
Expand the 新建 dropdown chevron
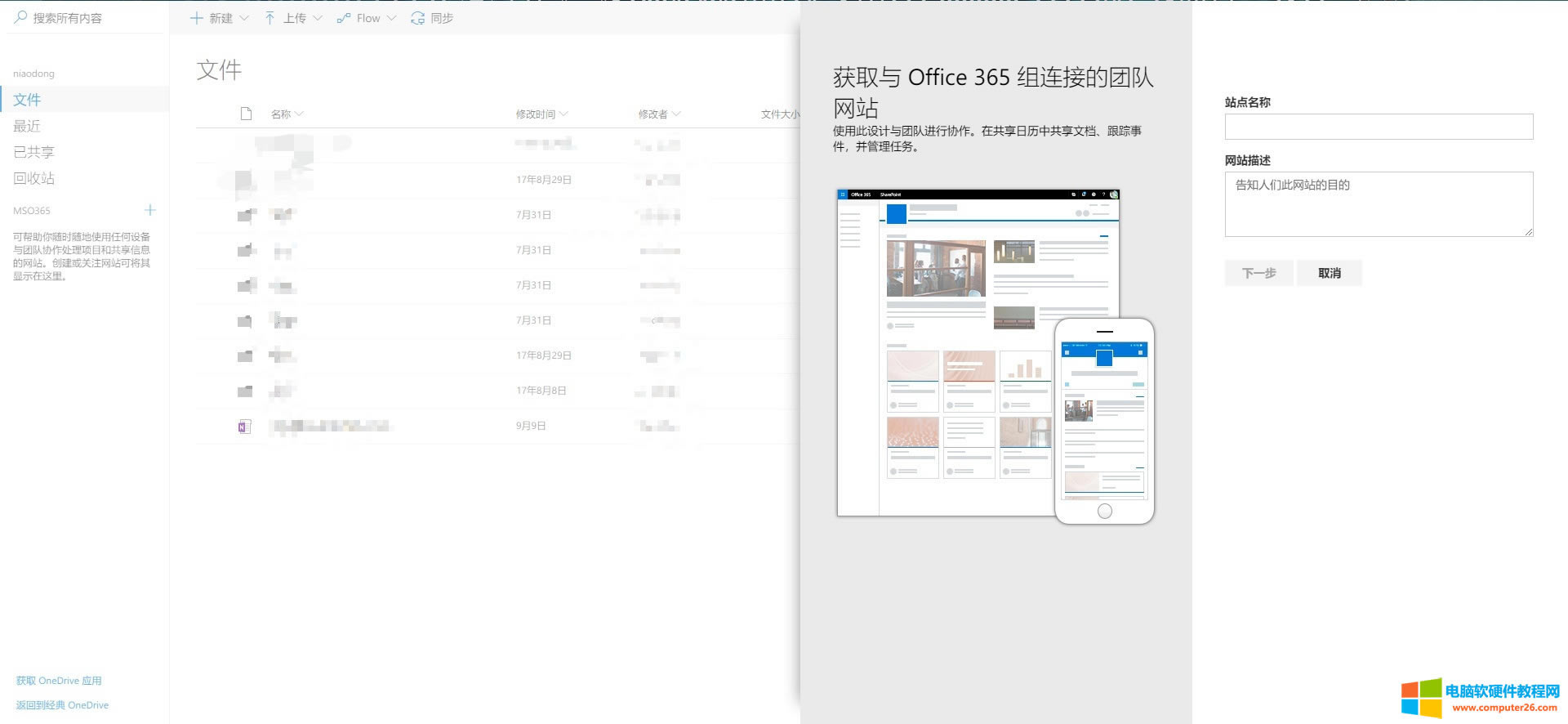(x=244, y=18)
